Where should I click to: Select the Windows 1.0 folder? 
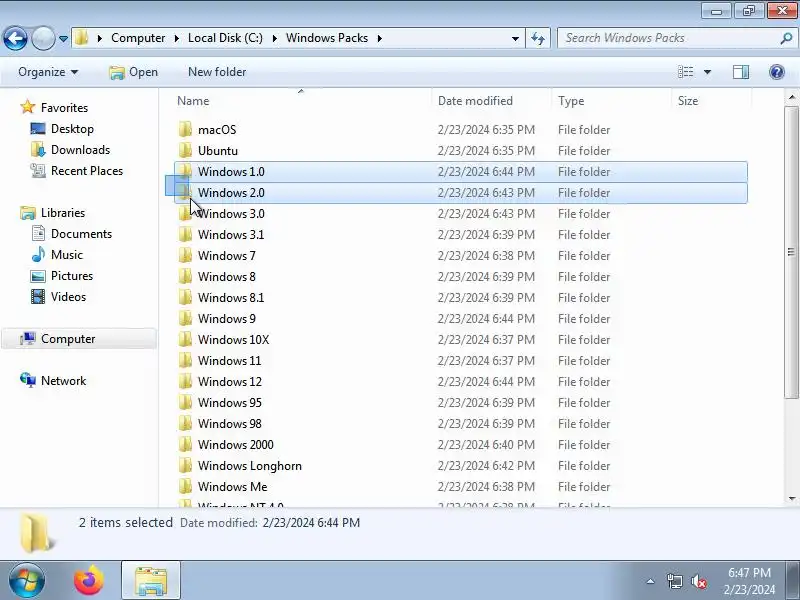click(461, 171)
